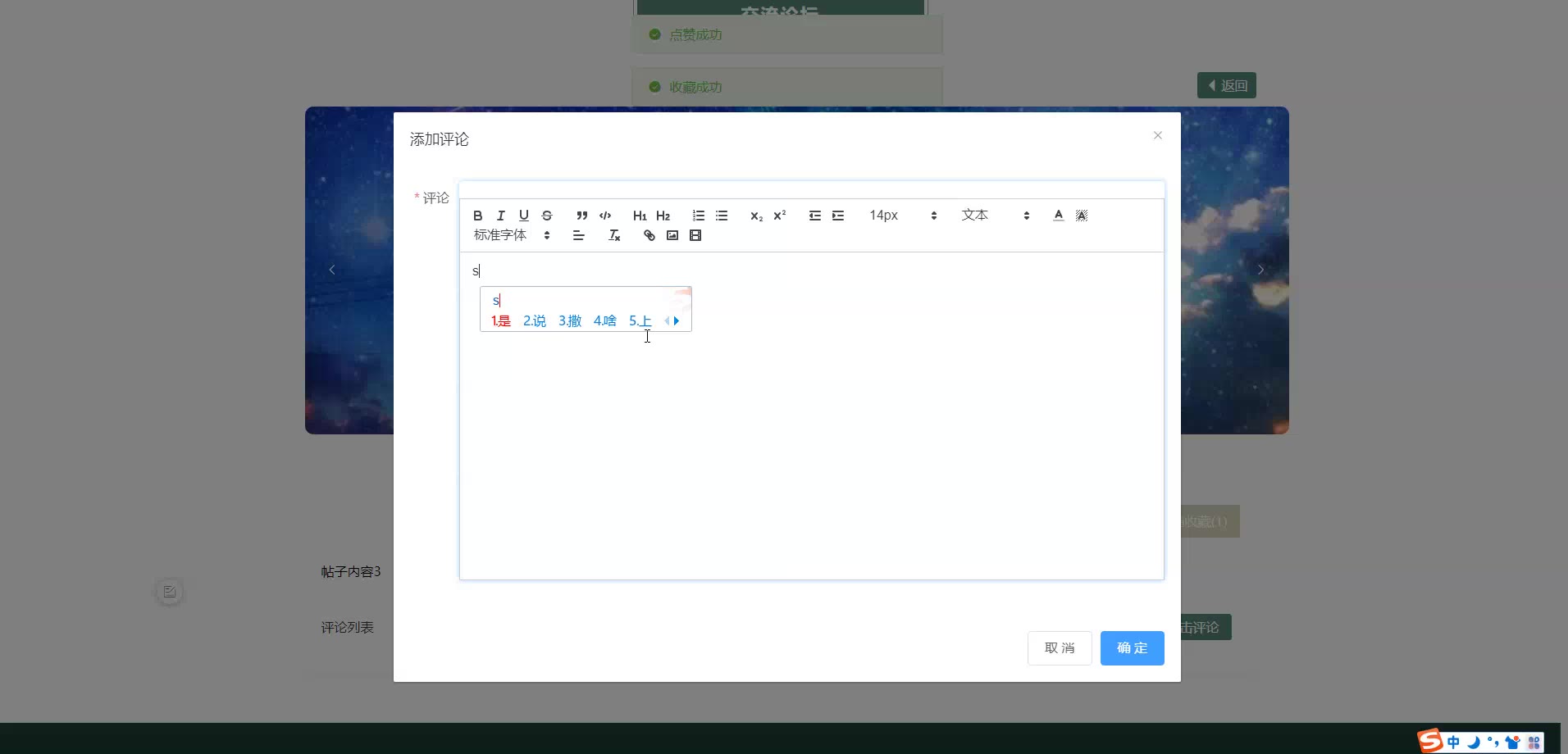This screenshot has height=754, width=1568.
Task: Choose IME candidate 1.是
Action: [x=501, y=320]
